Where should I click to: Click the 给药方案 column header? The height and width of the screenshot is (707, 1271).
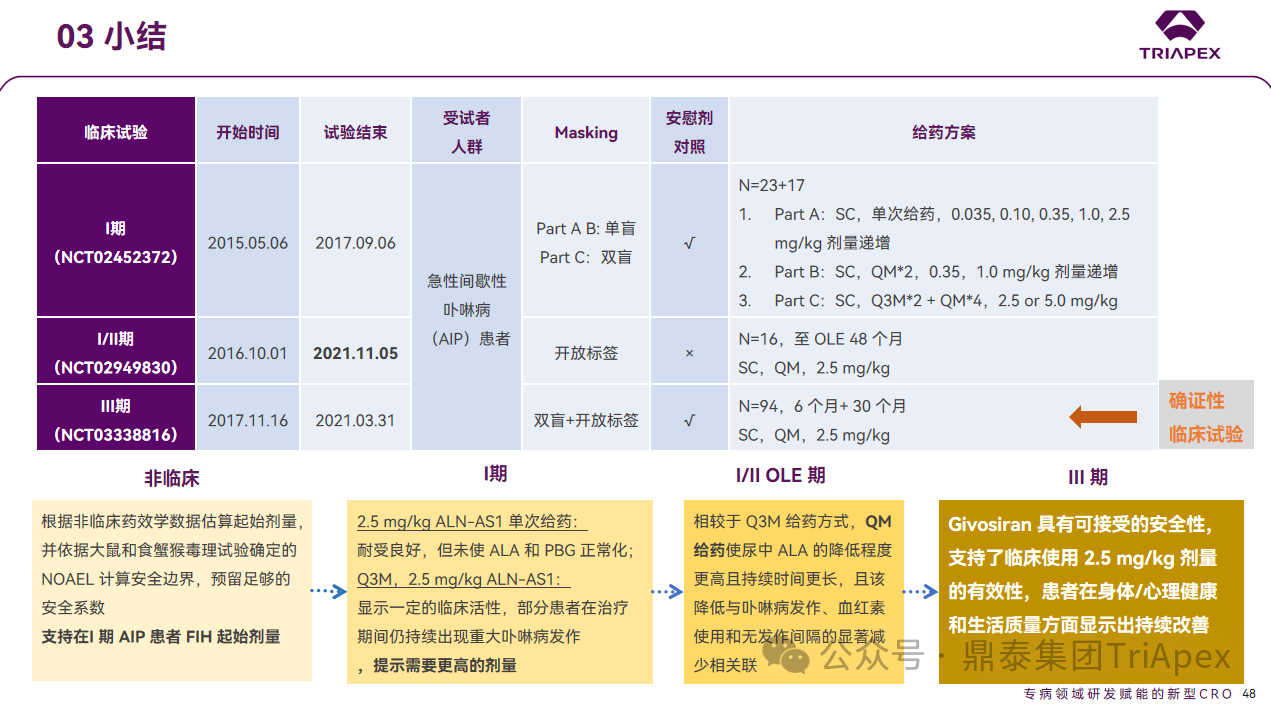pyautogui.click(x=943, y=132)
